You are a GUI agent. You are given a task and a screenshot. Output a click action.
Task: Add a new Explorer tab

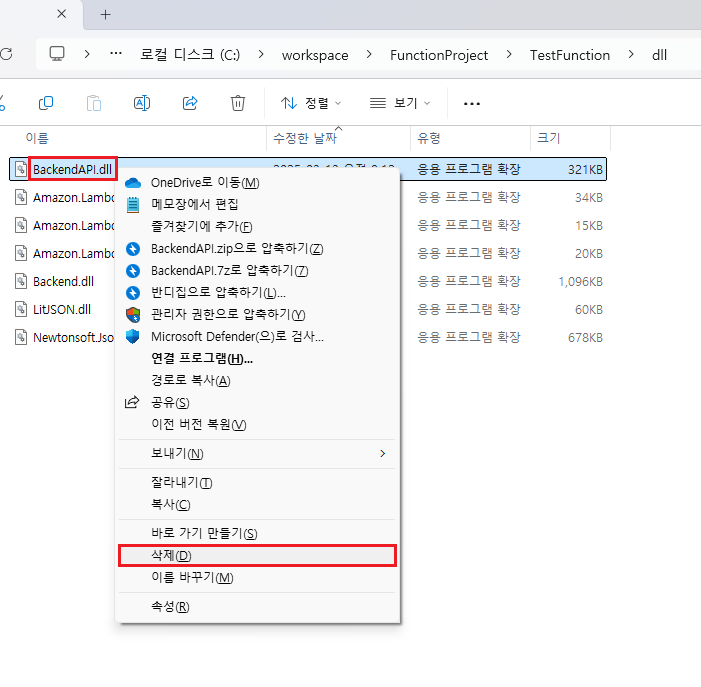[x=106, y=15]
